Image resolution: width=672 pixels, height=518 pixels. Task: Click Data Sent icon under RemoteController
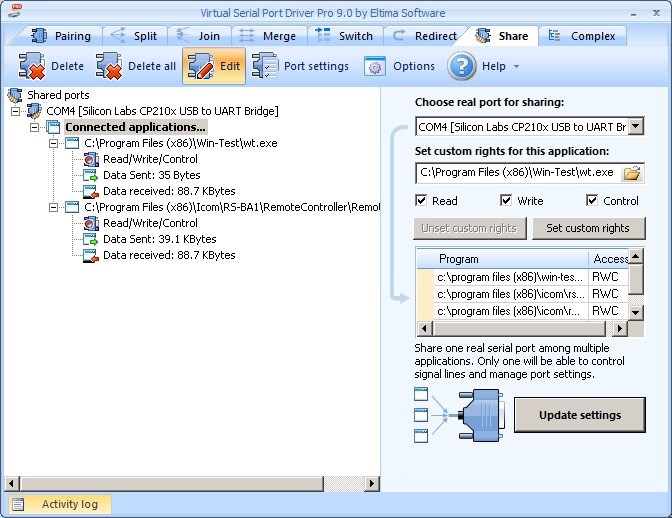91,239
